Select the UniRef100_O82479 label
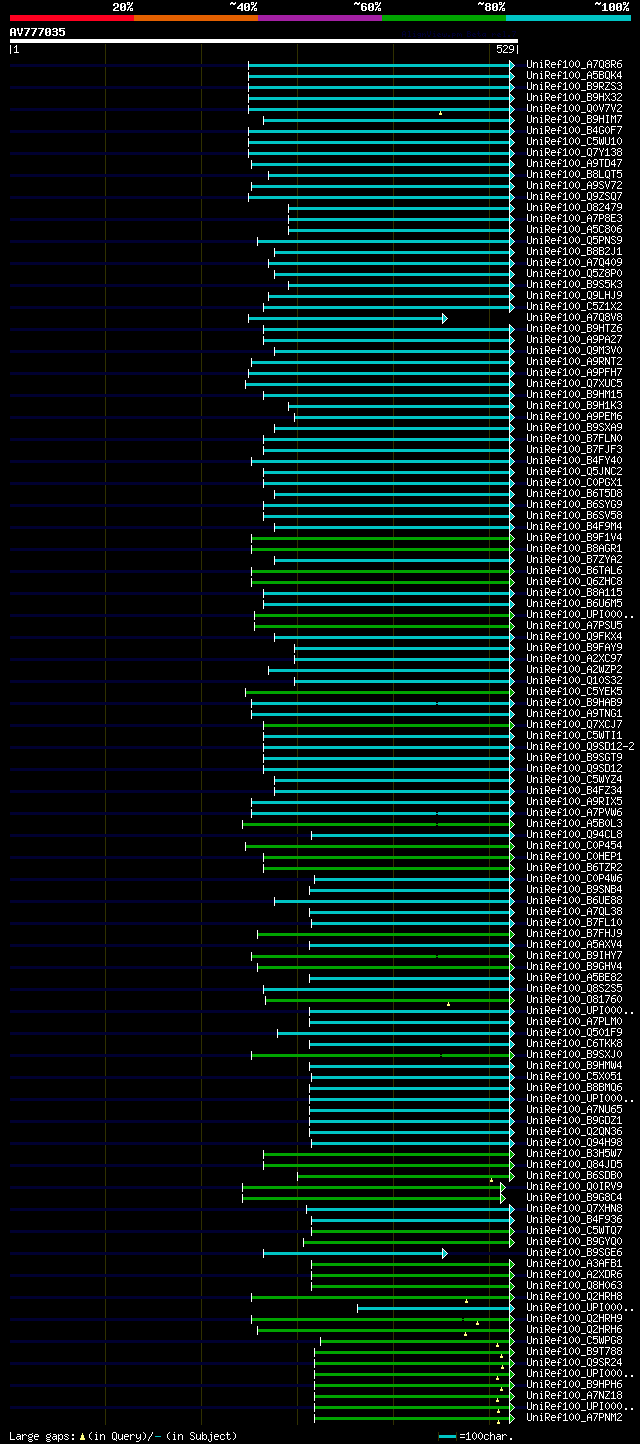The height and width of the screenshot is (1444, 640). tap(574, 208)
